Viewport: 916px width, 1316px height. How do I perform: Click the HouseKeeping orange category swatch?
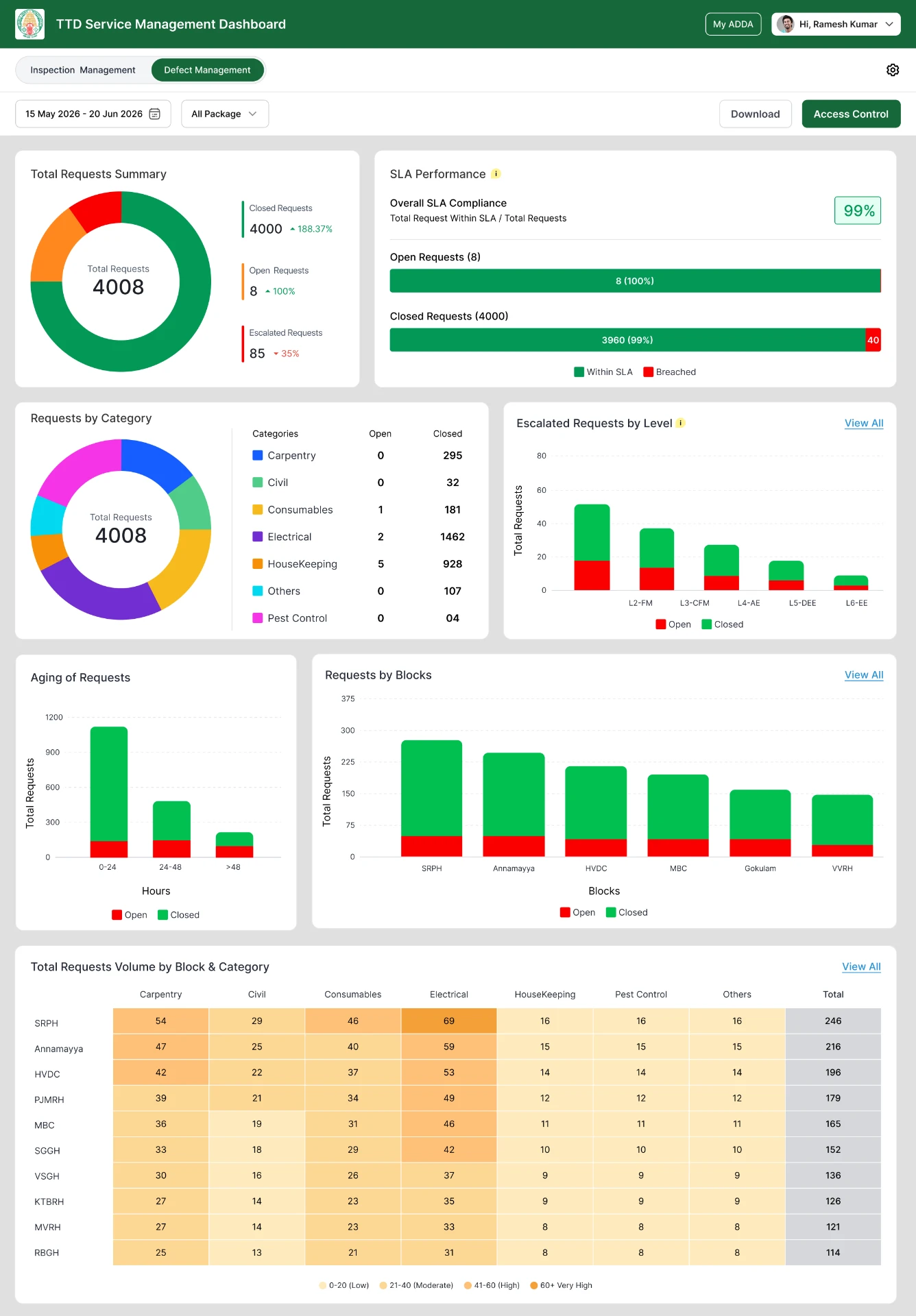click(258, 563)
